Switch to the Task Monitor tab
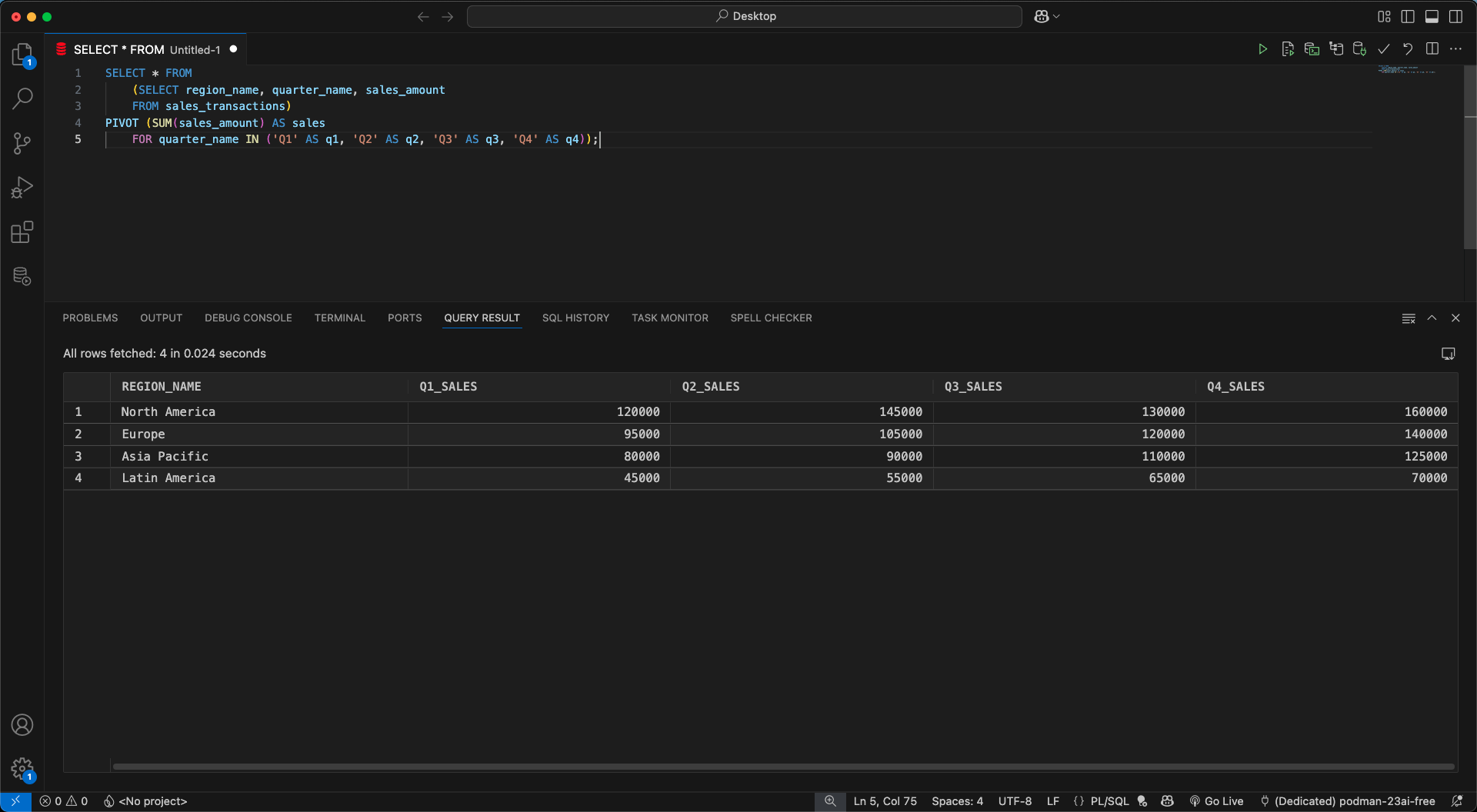This screenshot has height=812, width=1477. pyautogui.click(x=670, y=318)
